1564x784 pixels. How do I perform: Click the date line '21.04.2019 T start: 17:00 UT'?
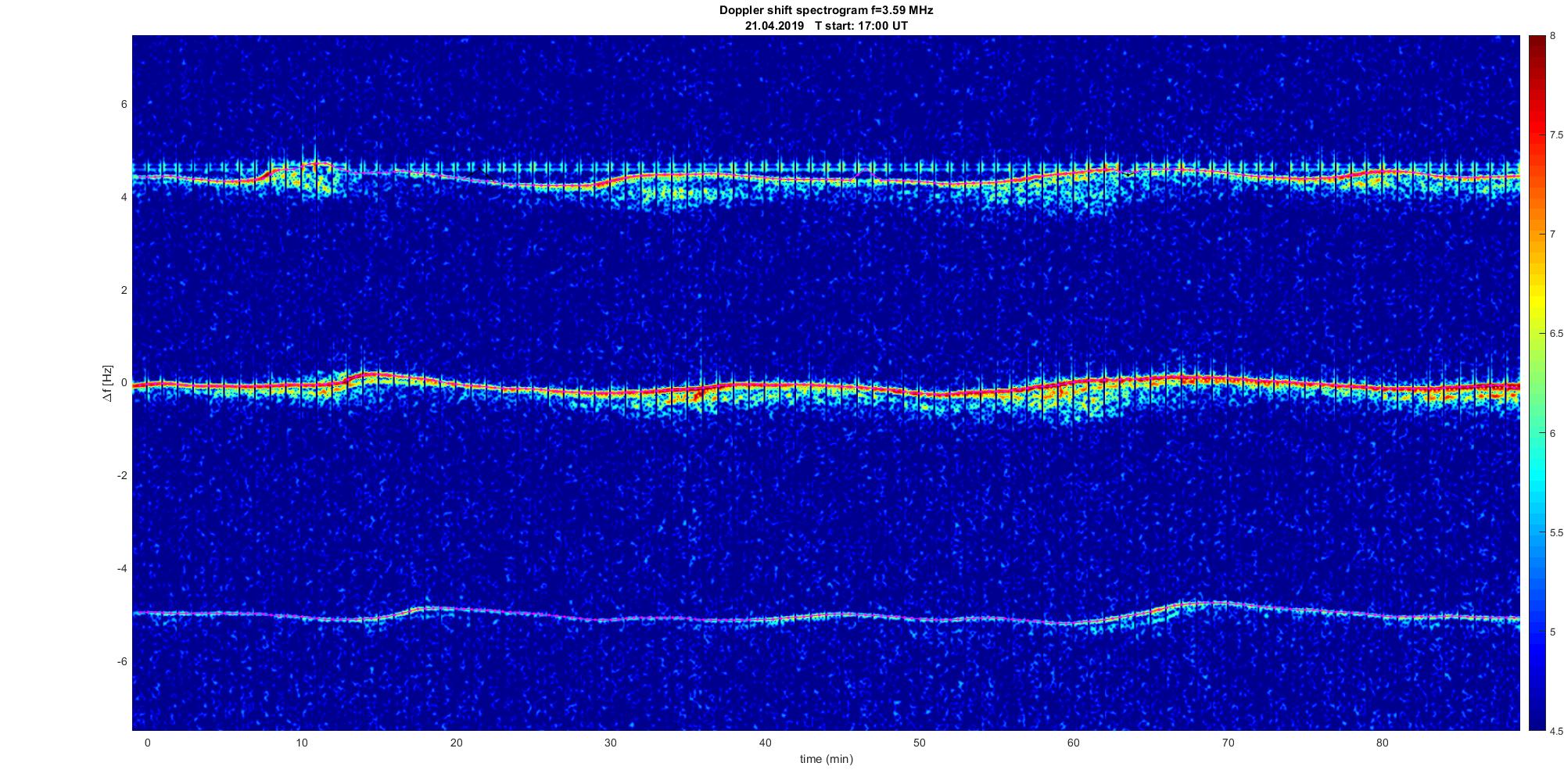(x=826, y=26)
